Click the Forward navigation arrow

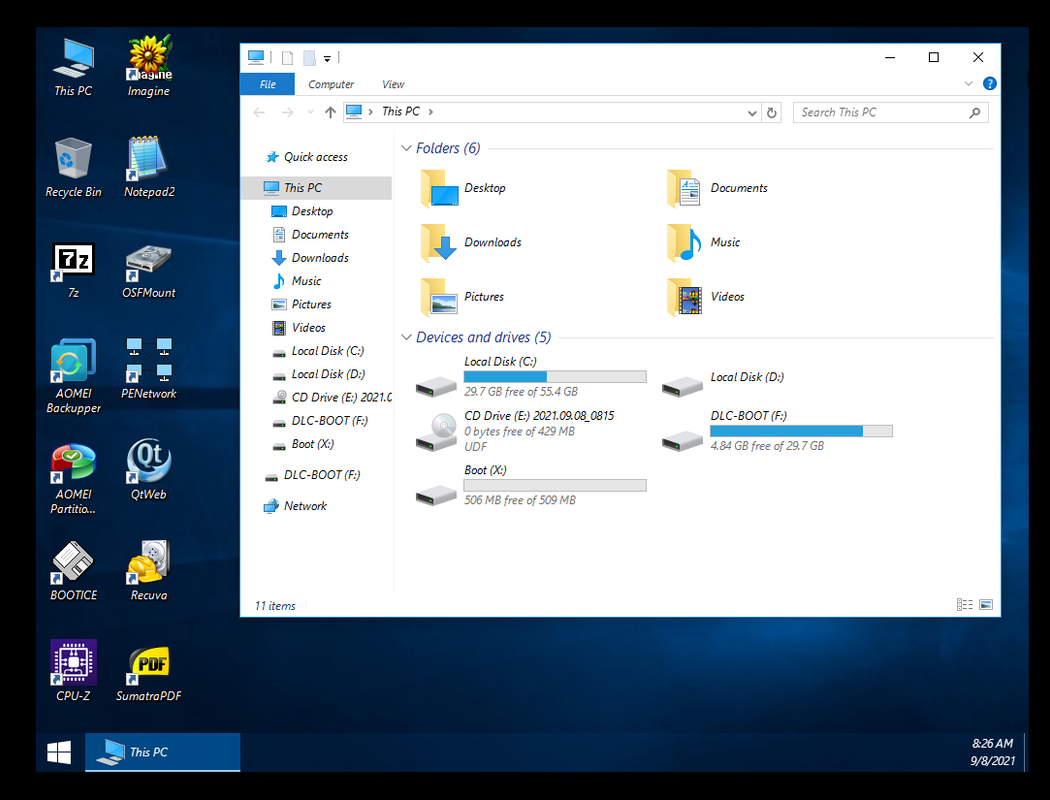click(x=287, y=112)
